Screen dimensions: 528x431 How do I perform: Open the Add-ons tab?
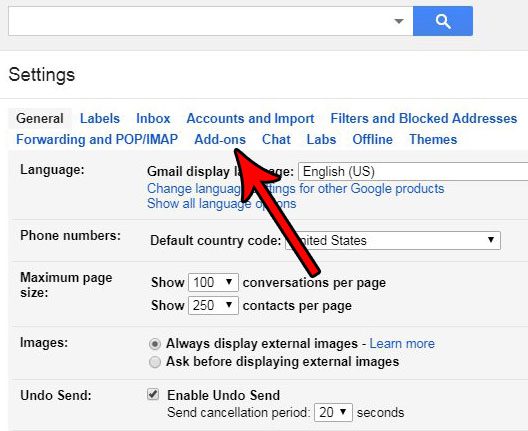[220, 139]
